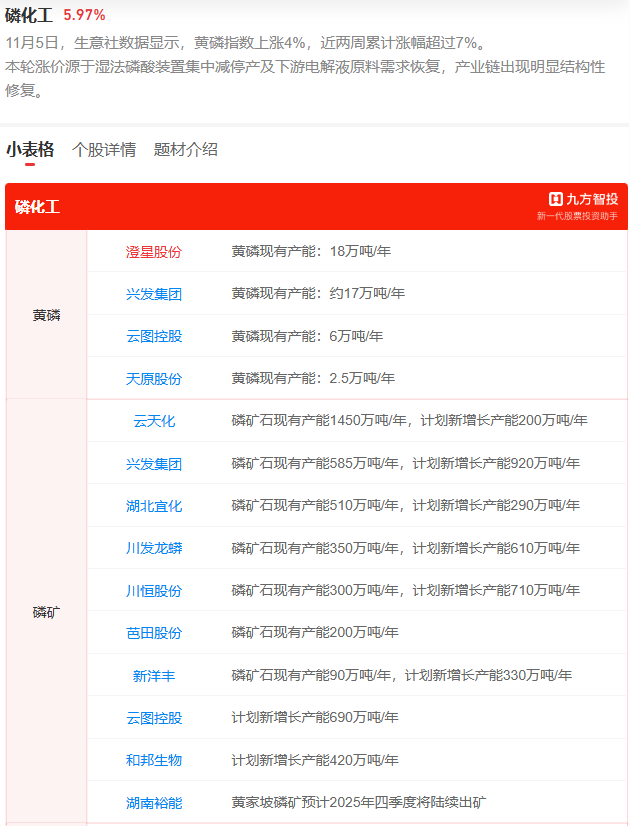Open the 云天化 stock link
This screenshot has width=630, height=826.
[x=154, y=421]
